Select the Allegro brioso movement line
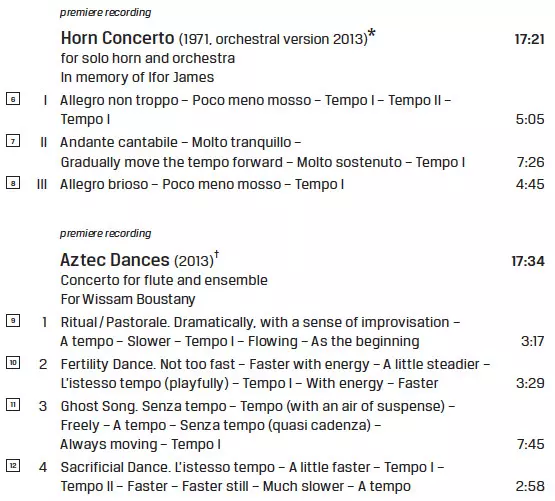Image resolution: width=555 pixels, height=501 pixels. pos(202,184)
